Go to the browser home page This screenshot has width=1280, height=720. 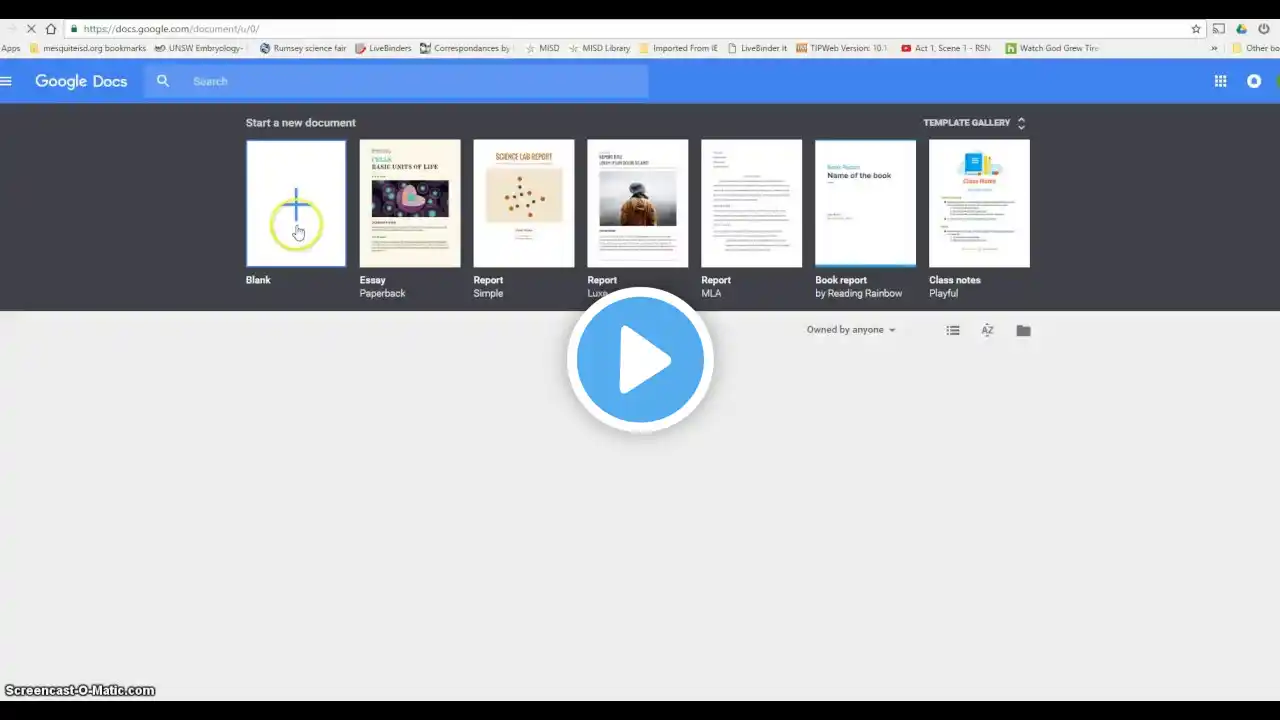coord(51,29)
